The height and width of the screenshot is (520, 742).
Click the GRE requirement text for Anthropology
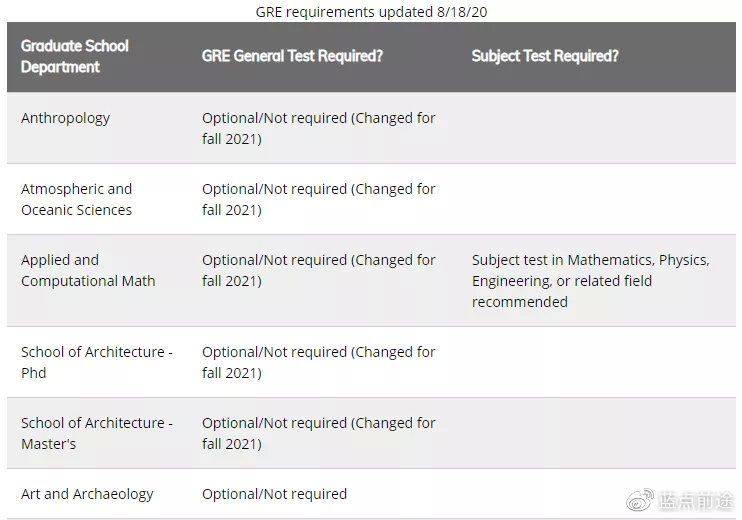click(318, 128)
